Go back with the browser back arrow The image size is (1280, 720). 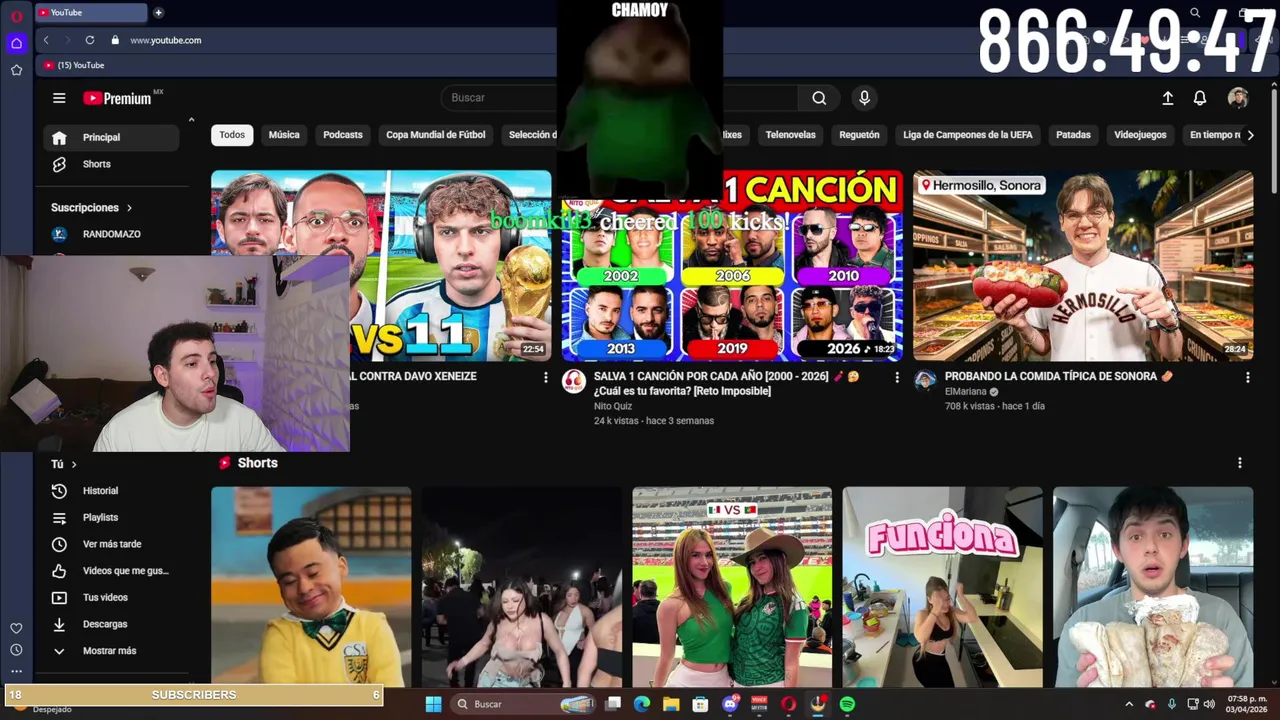pyautogui.click(x=46, y=40)
